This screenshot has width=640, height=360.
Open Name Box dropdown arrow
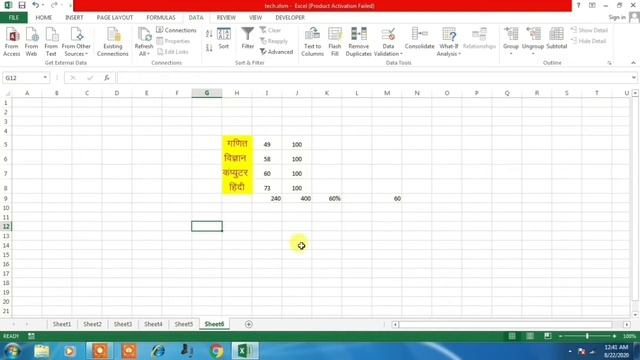point(45,78)
